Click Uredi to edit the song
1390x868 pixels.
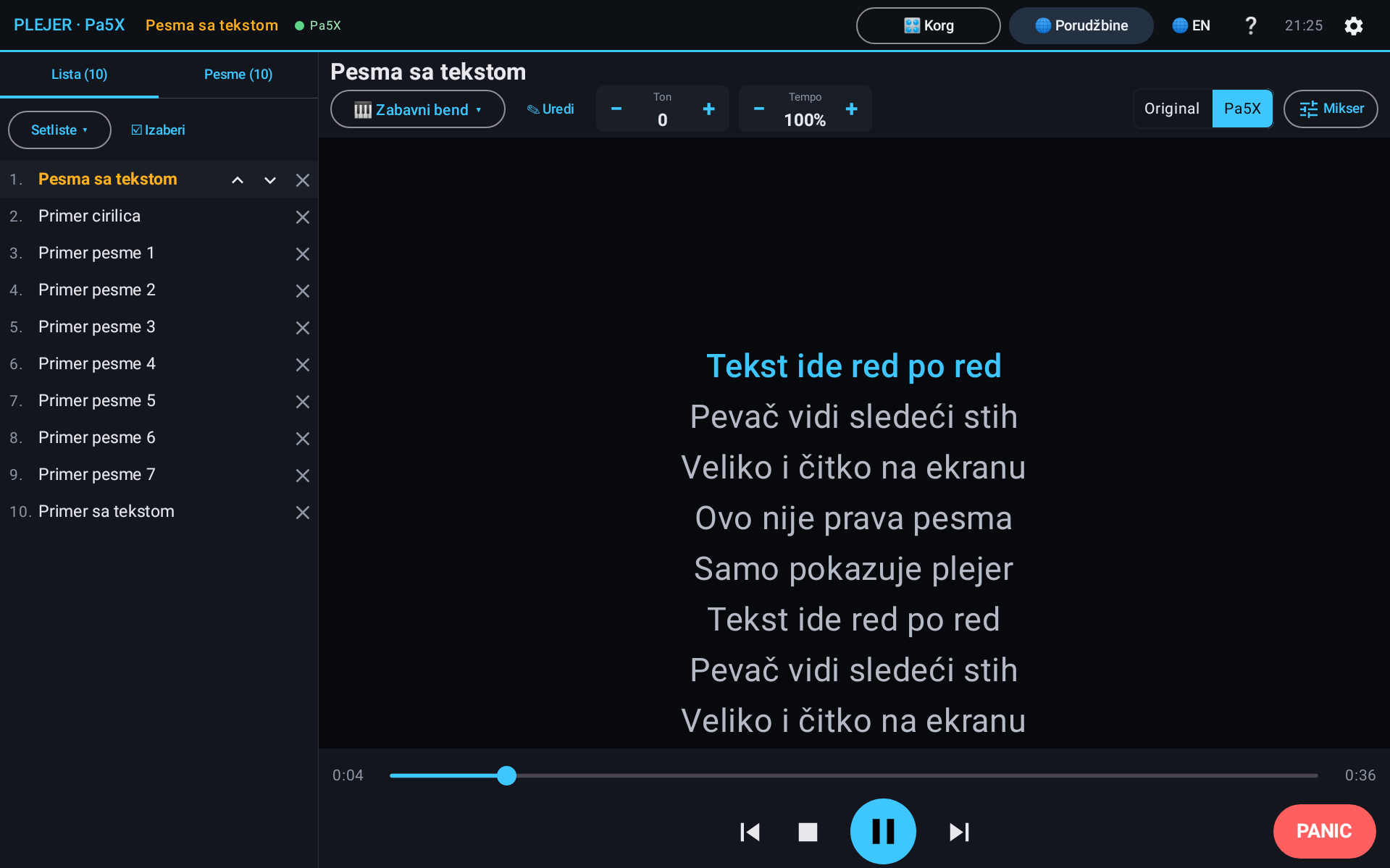tap(550, 109)
